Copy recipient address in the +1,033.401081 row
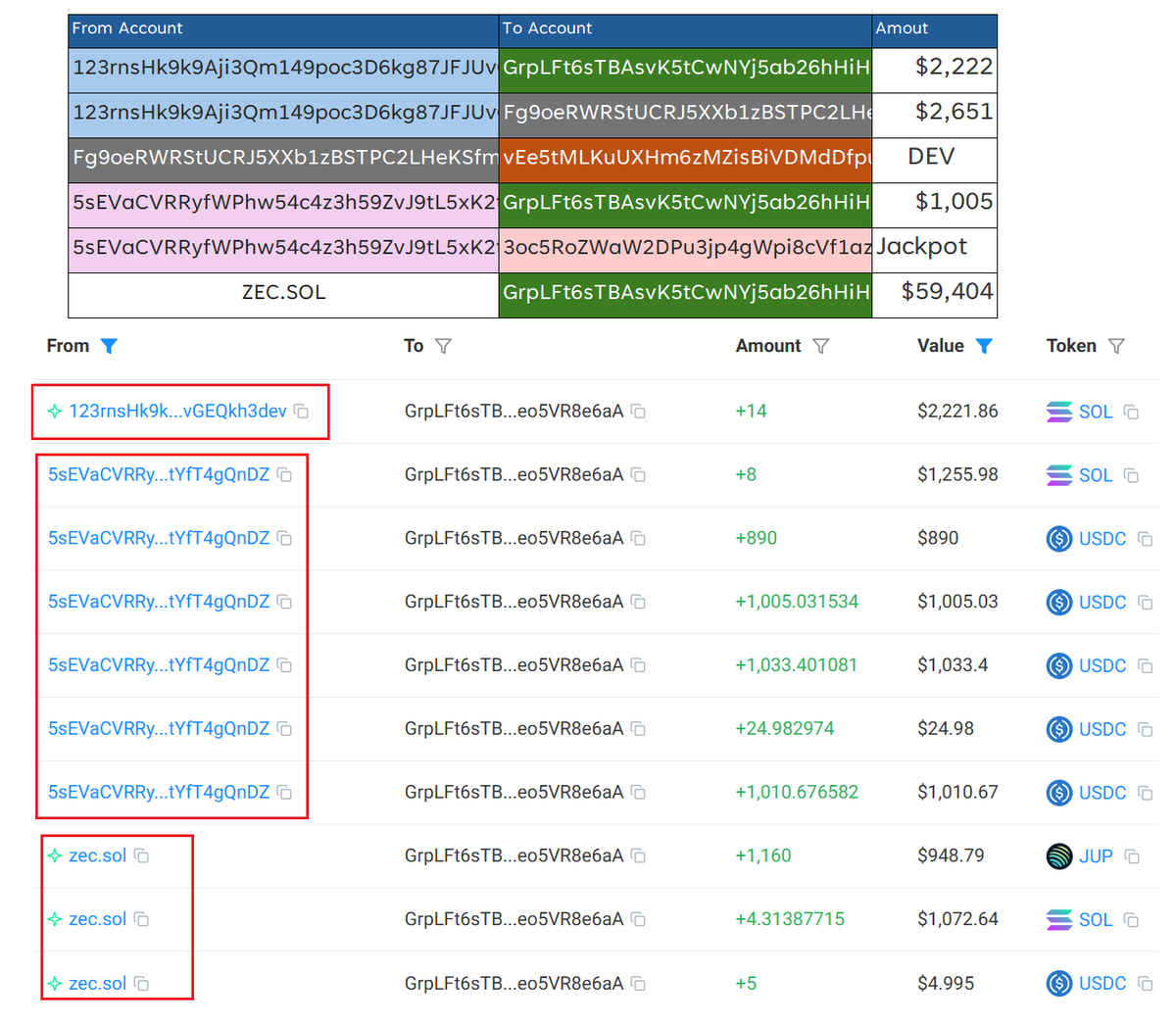This screenshot has width=1176, height=1024. tap(638, 665)
